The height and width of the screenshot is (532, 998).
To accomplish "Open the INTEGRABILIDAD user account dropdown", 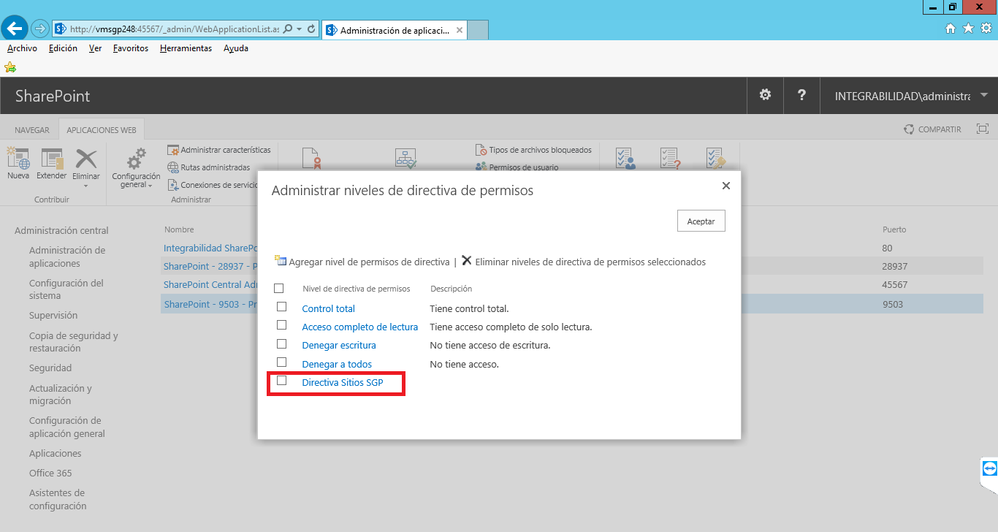I will [x=984, y=95].
